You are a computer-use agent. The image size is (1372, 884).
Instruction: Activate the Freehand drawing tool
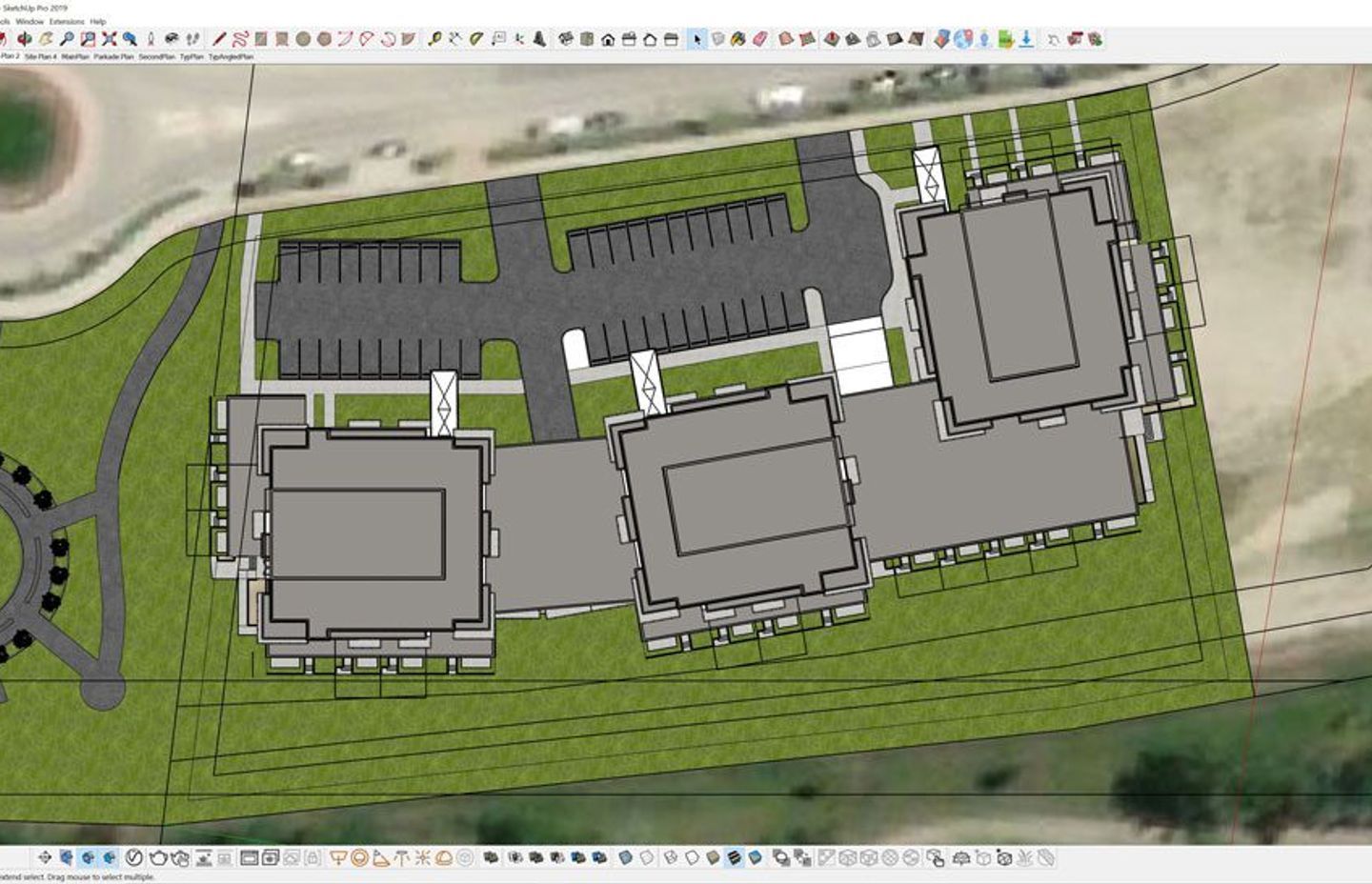pos(241,38)
